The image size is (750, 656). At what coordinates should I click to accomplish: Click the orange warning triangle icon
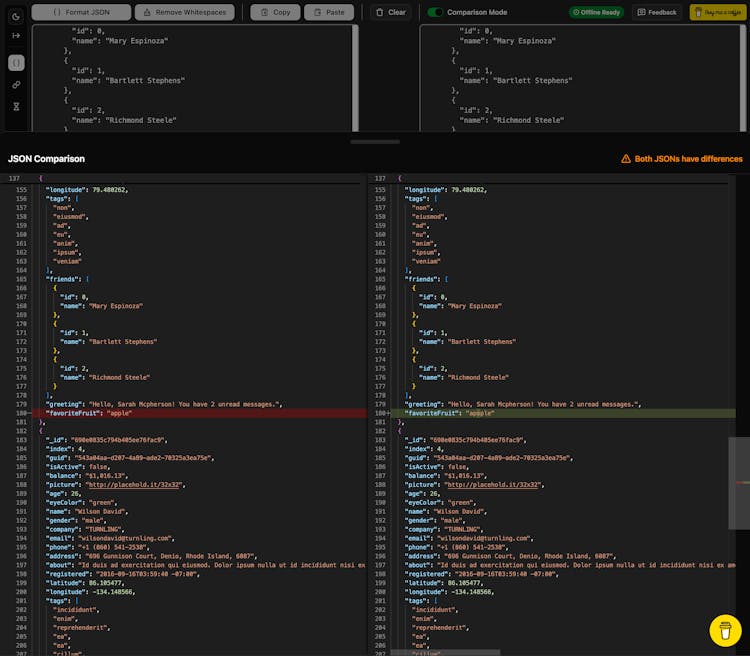coord(626,159)
